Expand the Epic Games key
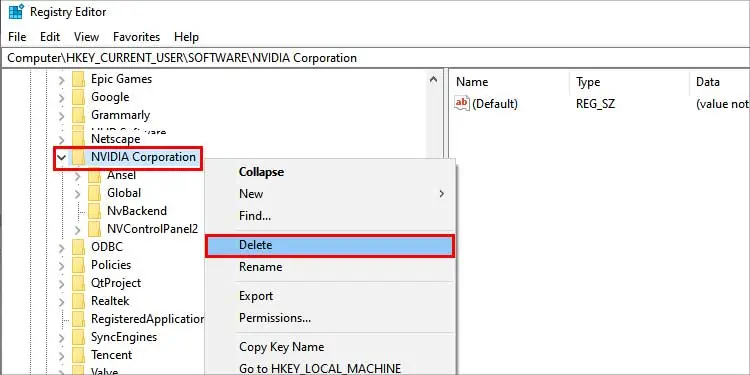Image resolution: width=750 pixels, height=375 pixels. [61, 79]
